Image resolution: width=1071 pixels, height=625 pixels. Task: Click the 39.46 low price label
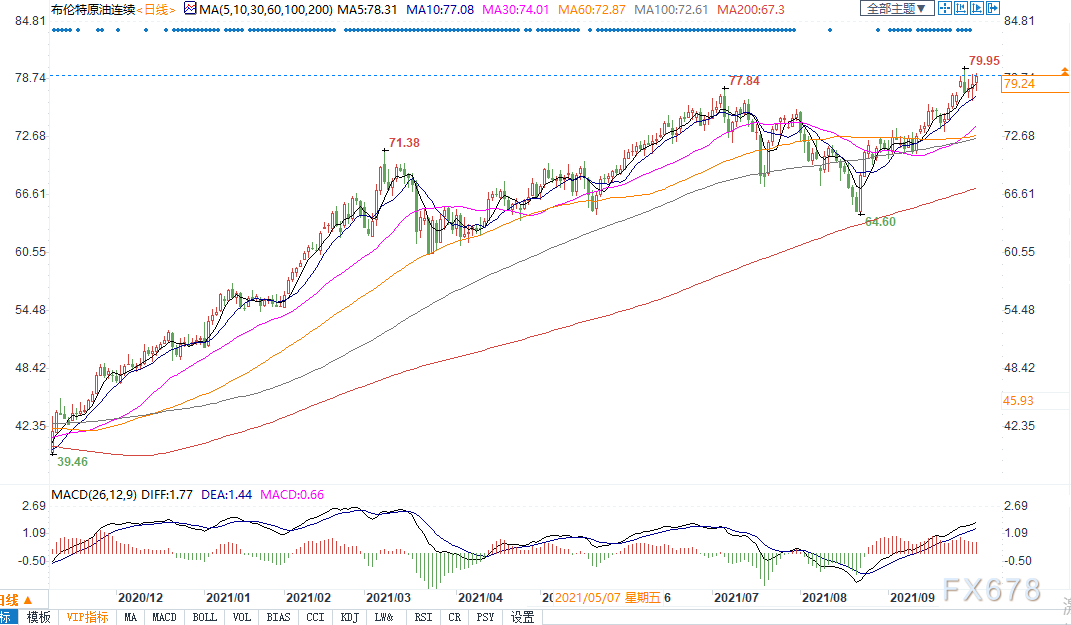point(72,462)
